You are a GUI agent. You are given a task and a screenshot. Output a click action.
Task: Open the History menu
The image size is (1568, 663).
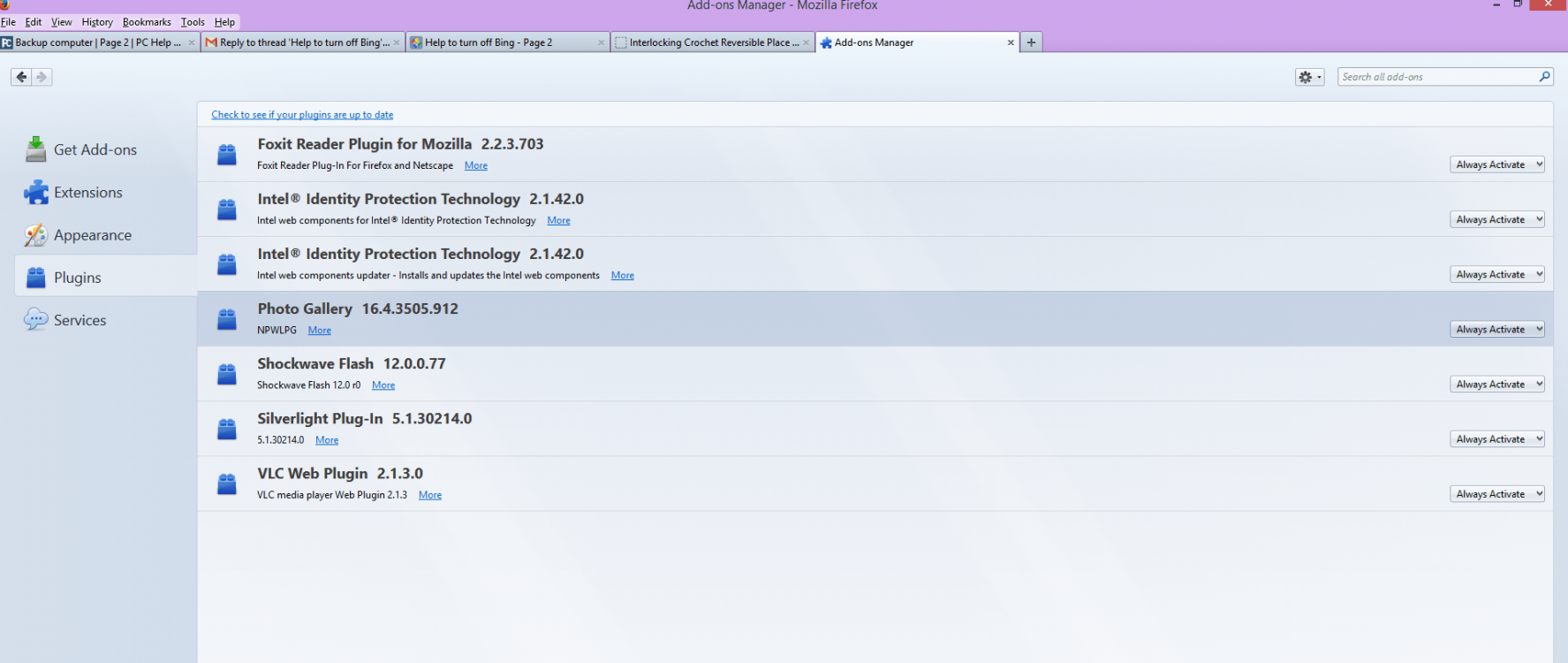pyautogui.click(x=97, y=22)
